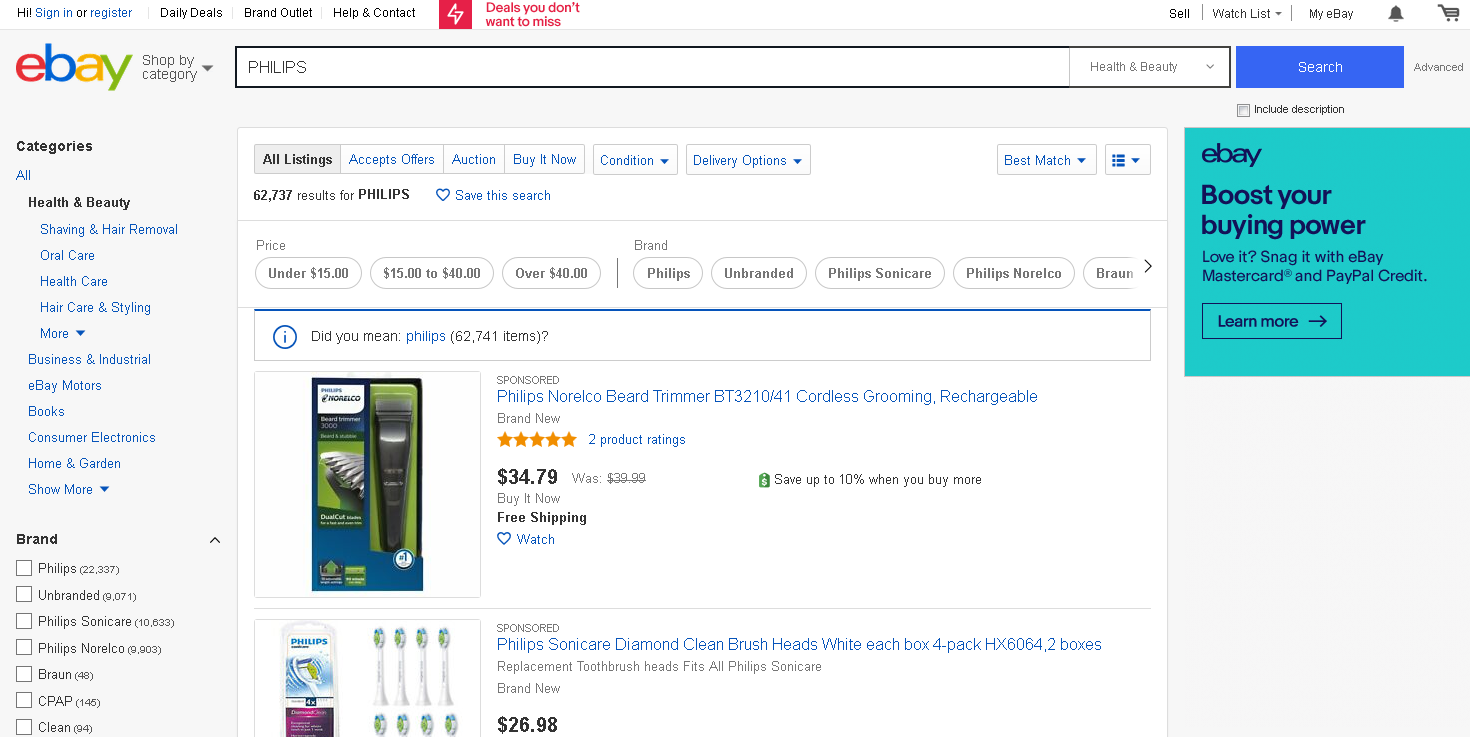Enable the Include description checkbox
This screenshot has height=737, width=1470.
click(x=1243, y=110)
